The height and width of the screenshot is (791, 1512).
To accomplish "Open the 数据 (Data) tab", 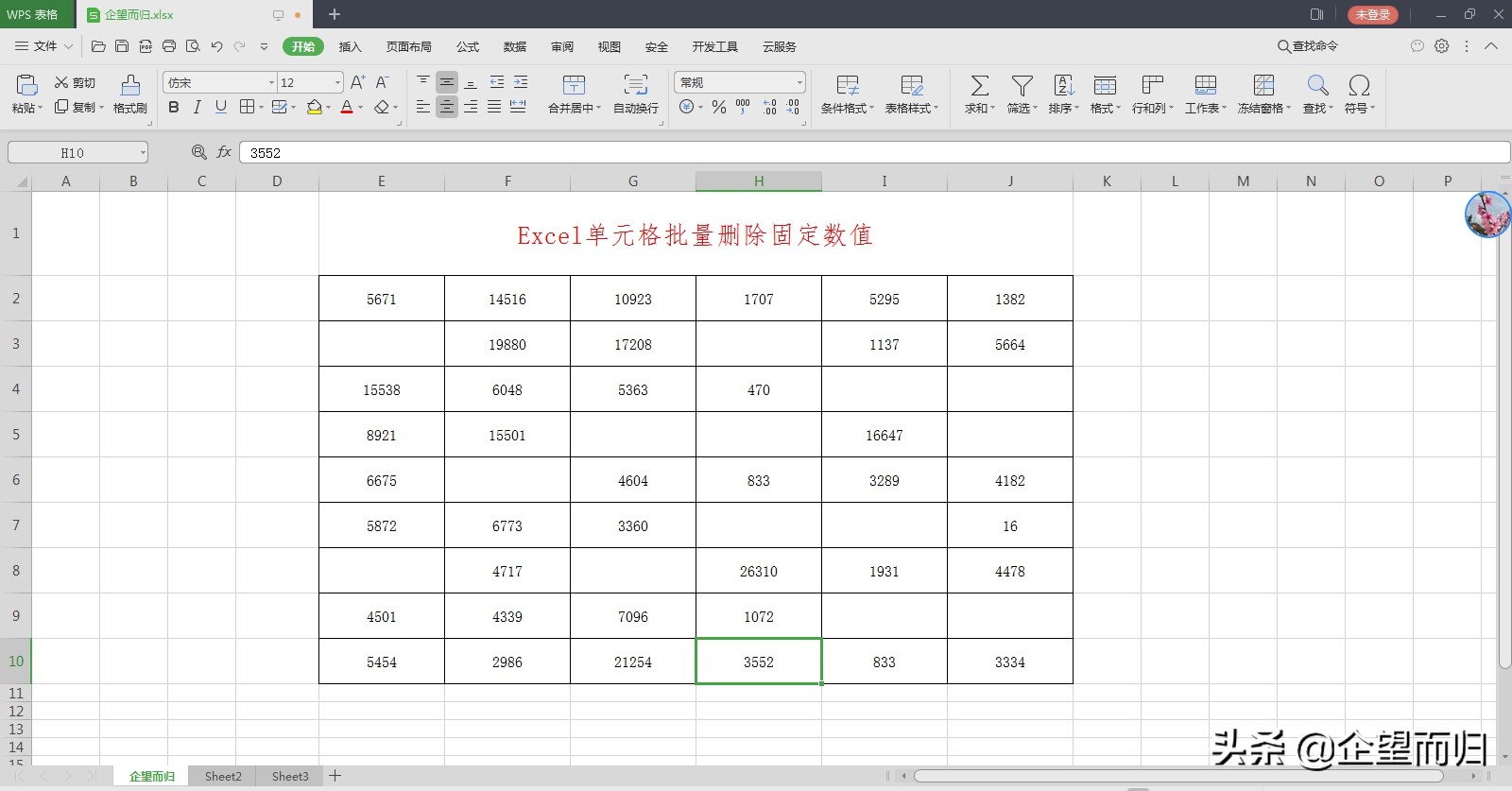I will [515, 46].
